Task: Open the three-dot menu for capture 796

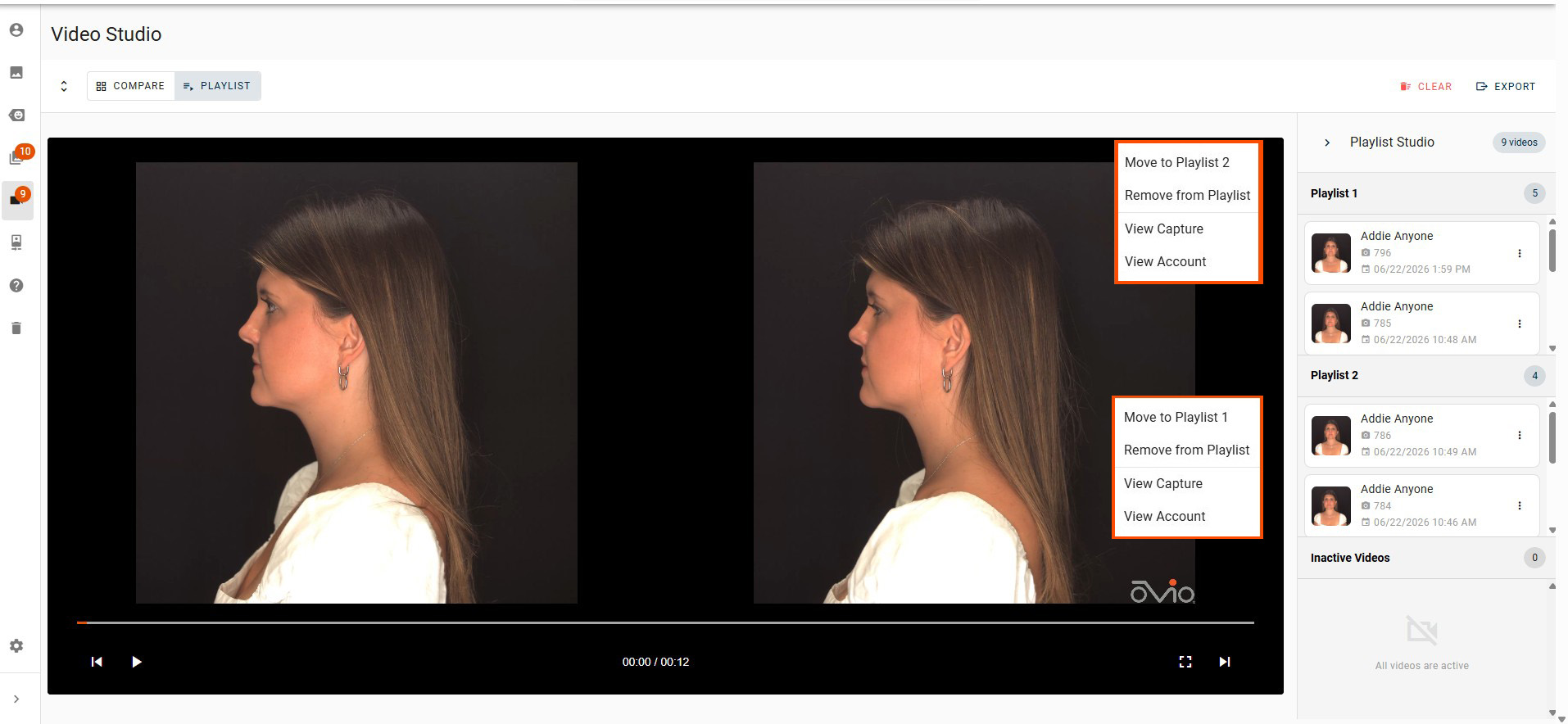Action: point(1520,254)
